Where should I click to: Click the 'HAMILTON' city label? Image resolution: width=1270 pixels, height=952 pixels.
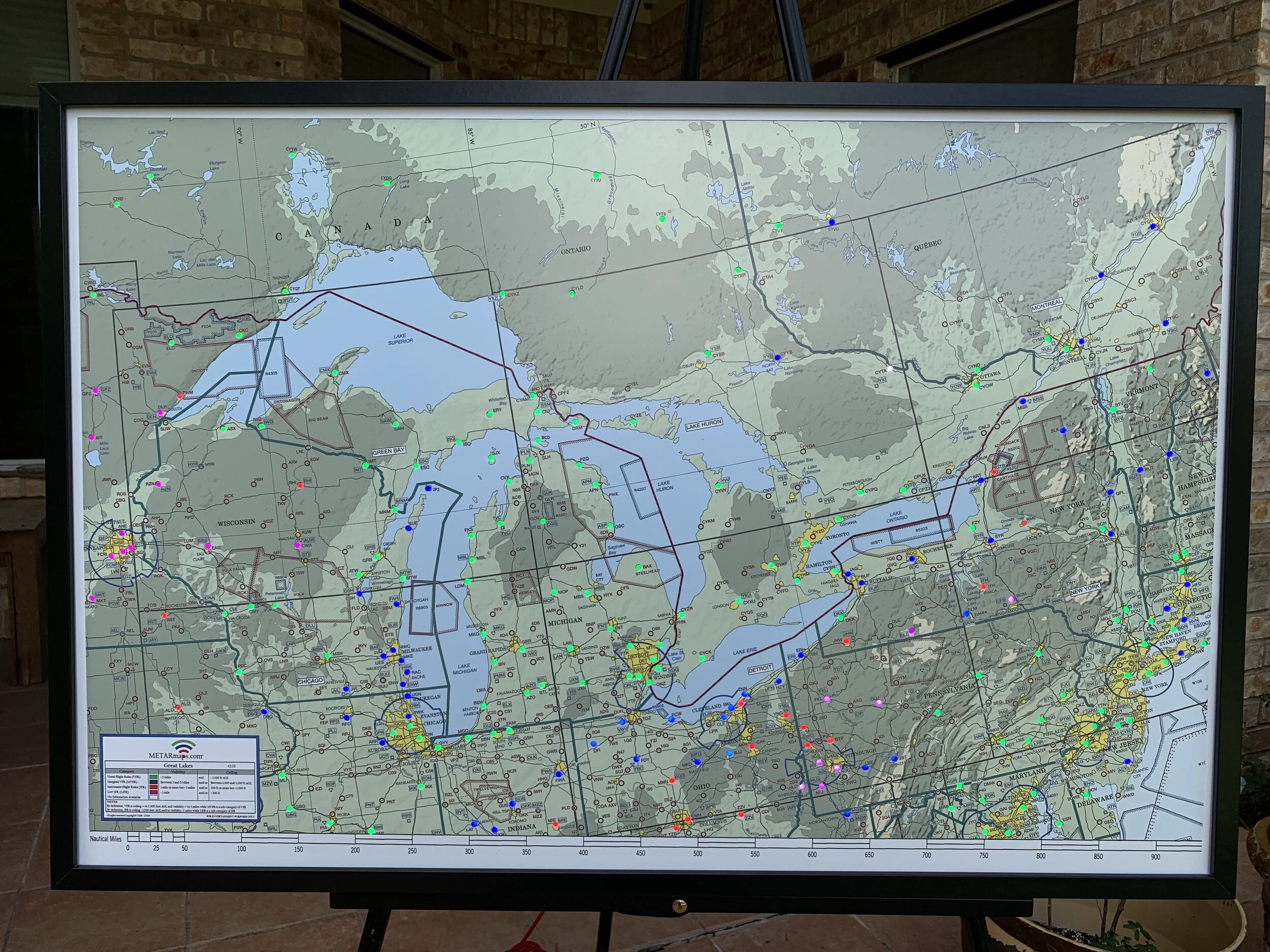[x=819, y=565]
